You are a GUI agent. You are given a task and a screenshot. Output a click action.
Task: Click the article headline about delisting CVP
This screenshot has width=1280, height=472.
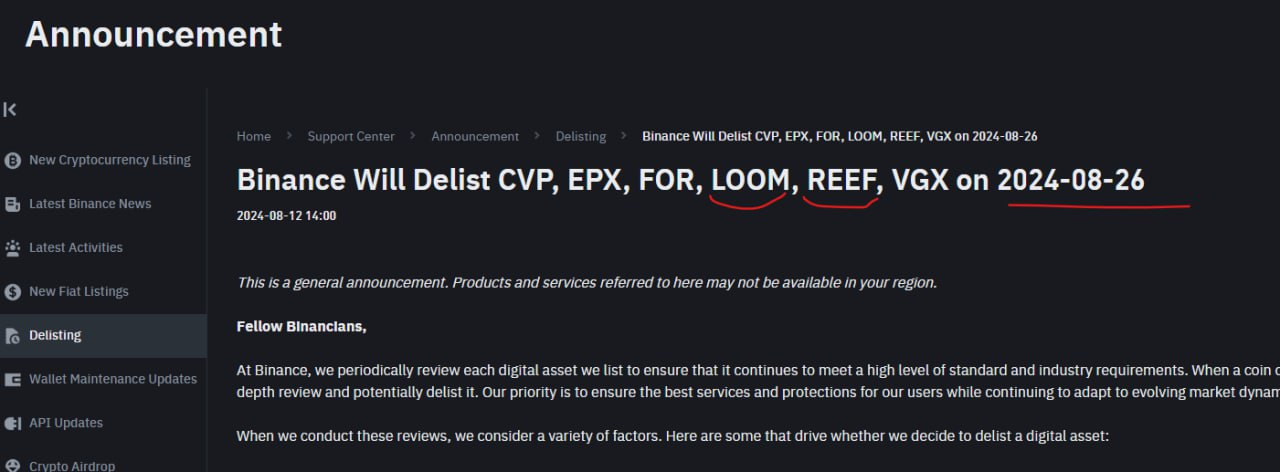[690, 180]
